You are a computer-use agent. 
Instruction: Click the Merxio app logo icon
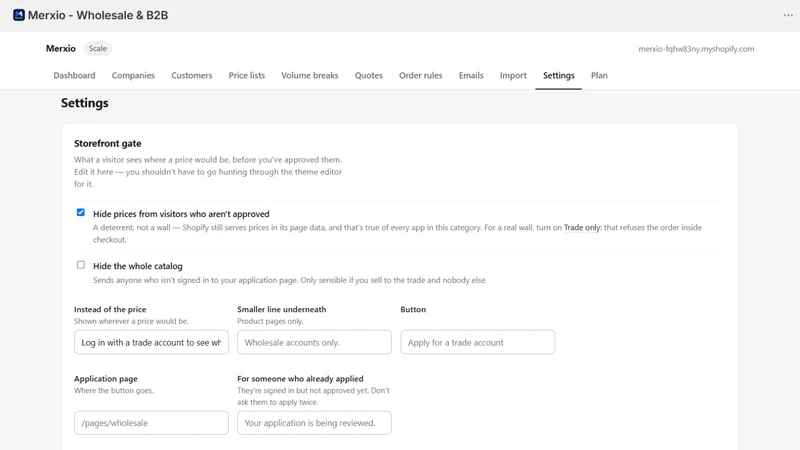19,15
